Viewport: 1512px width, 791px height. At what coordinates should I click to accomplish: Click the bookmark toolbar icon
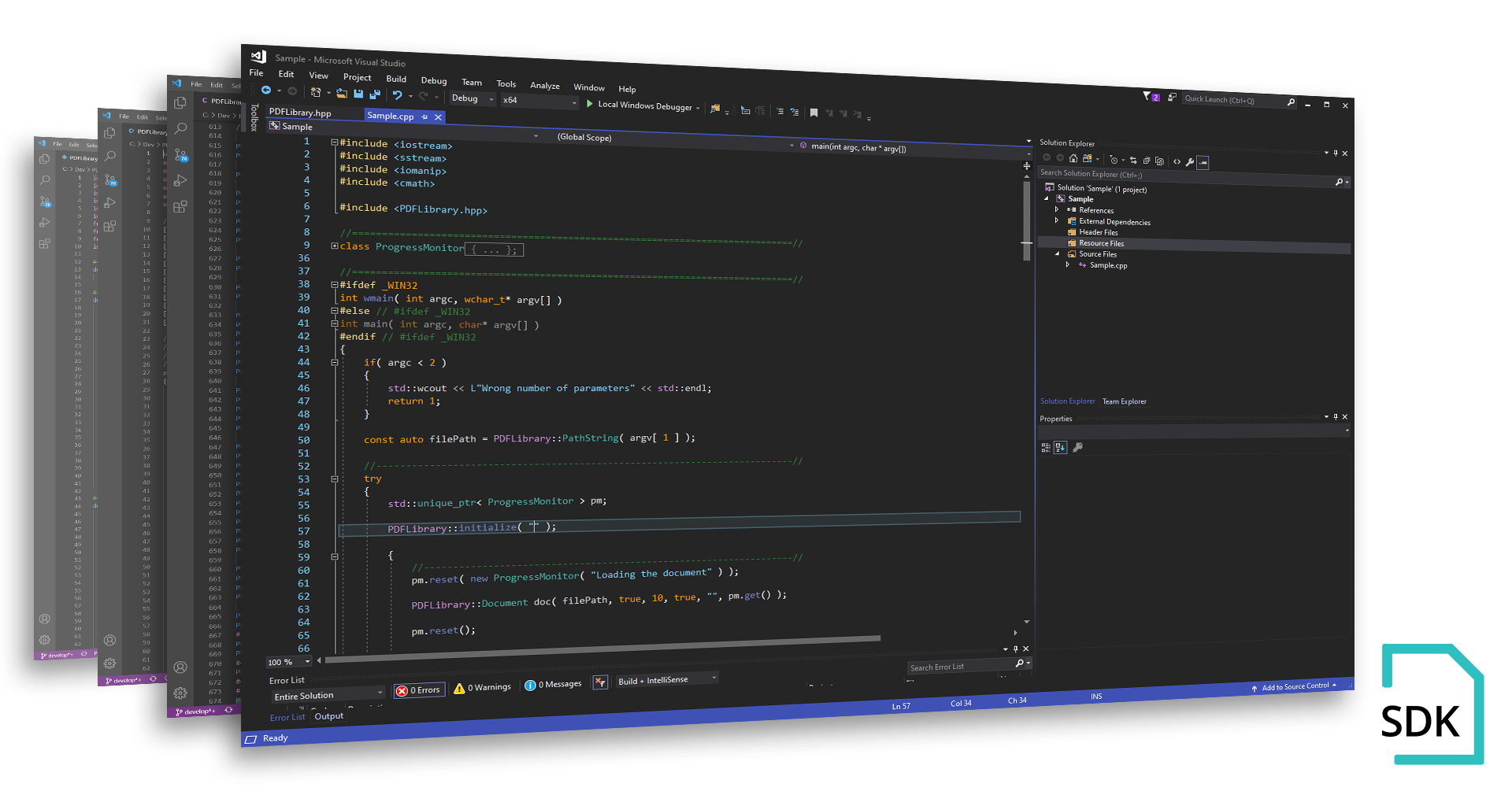pyautogui.click(x=813, y=113)
